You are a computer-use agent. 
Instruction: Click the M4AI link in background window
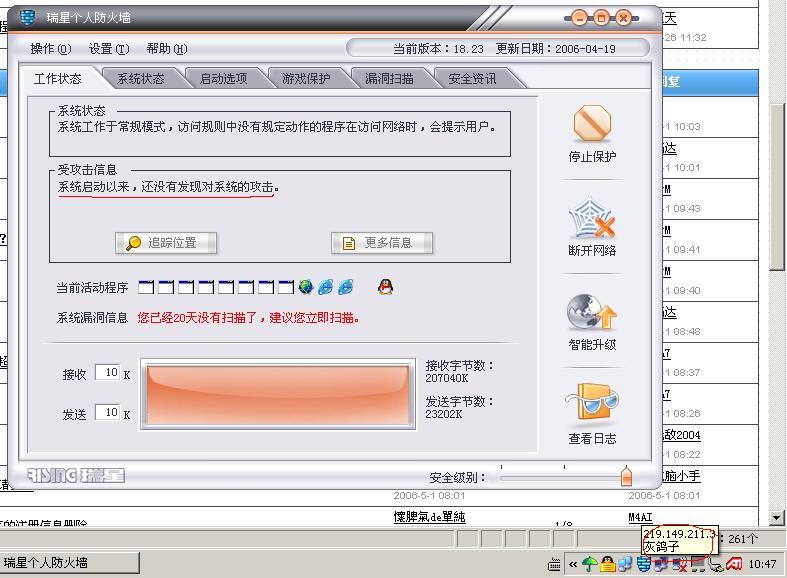coord(640,517)
